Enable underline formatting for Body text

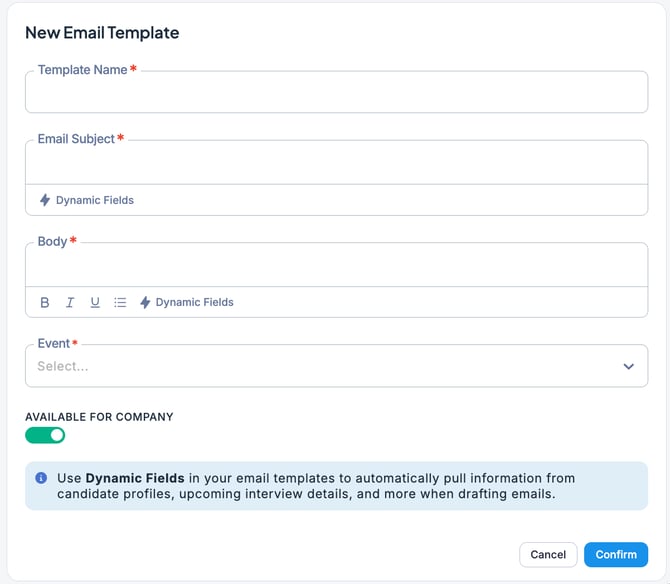click(95, 302)
